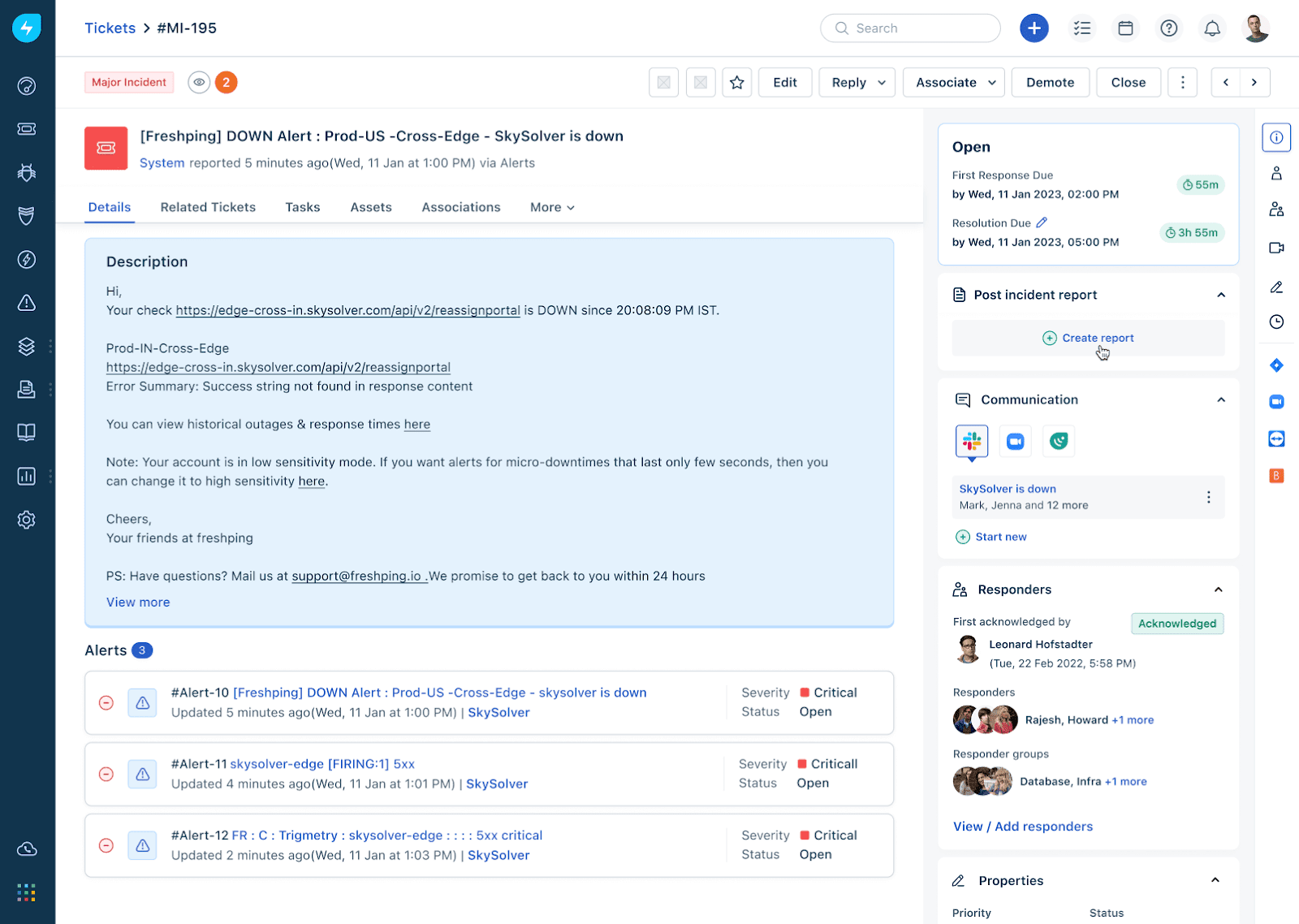Remove Alert-12 with its minus icon
Image resolution: width=1299 pixels, height=924 pixels.
tap(106, 846)
